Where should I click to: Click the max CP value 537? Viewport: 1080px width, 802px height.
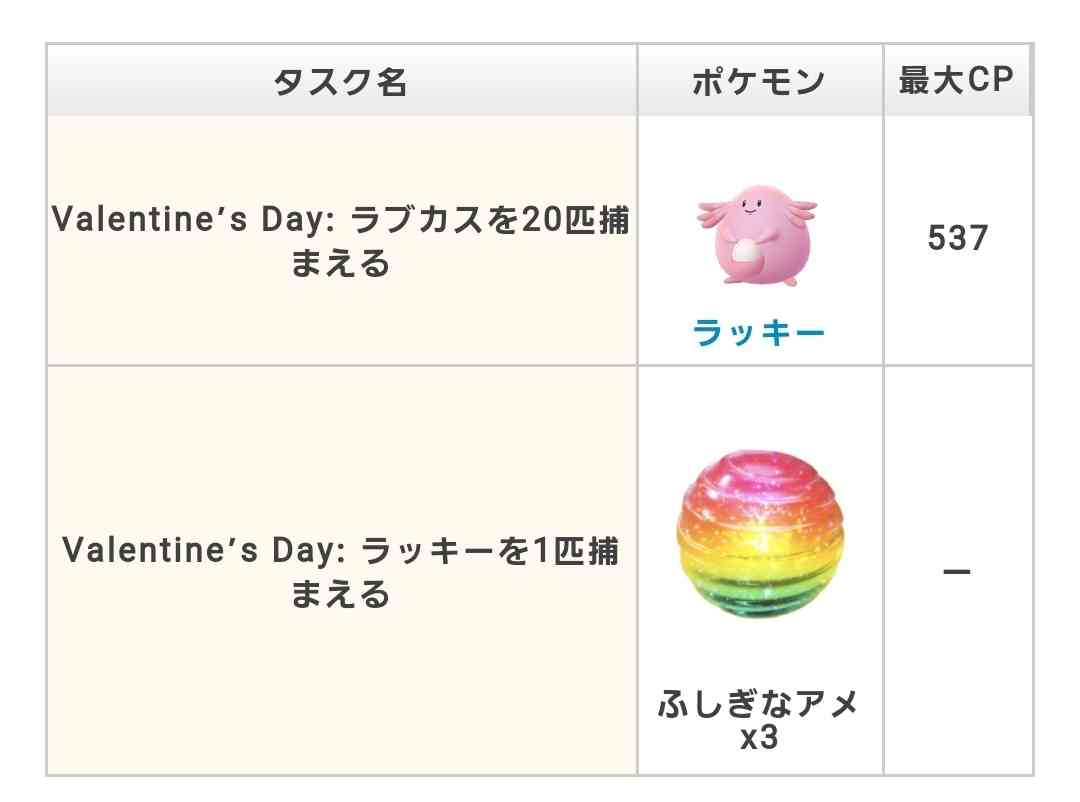pos(957,239)
